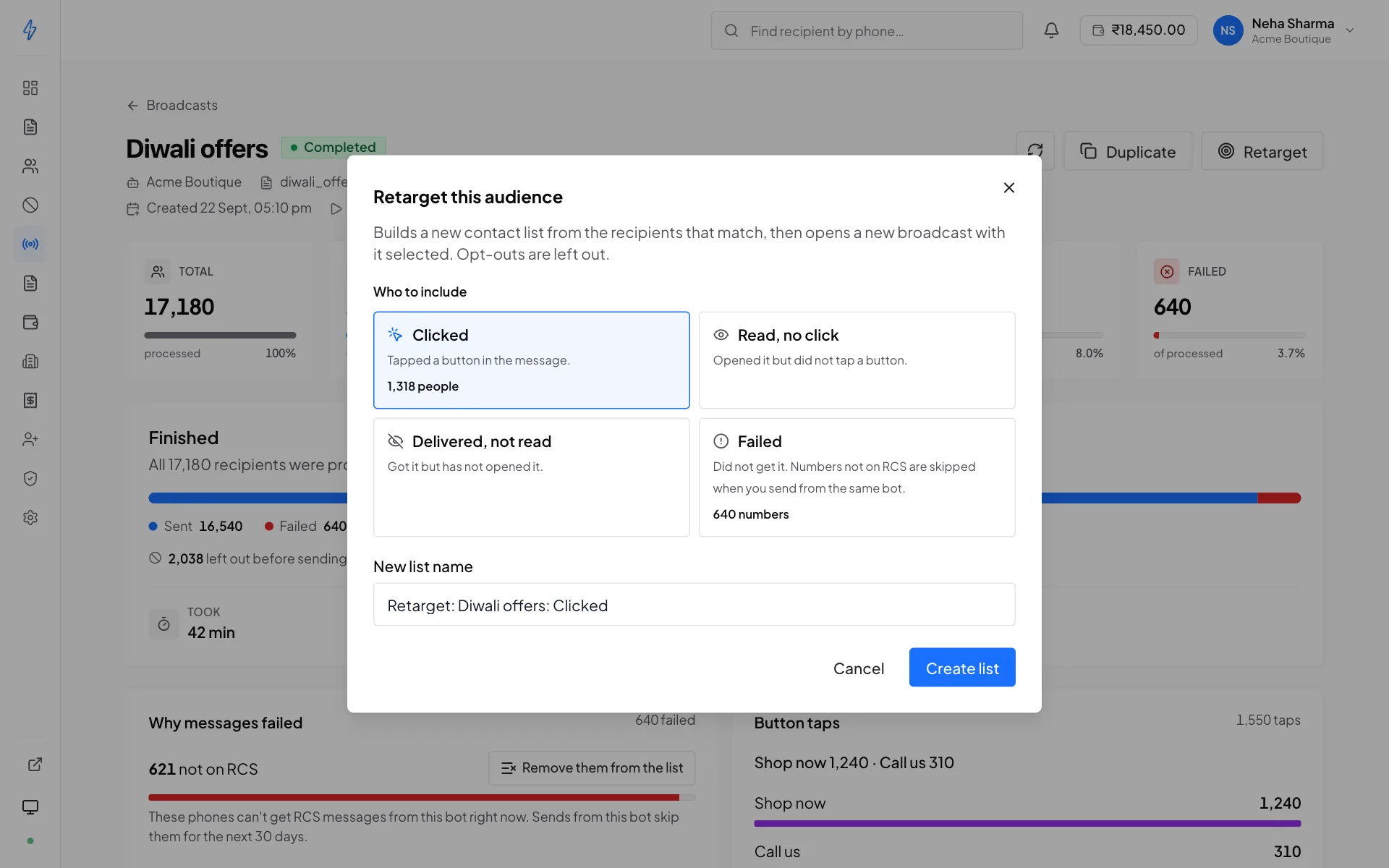Click Remove them from the list button
Screen dimensions: 1389x868
(x=592, y=767)
